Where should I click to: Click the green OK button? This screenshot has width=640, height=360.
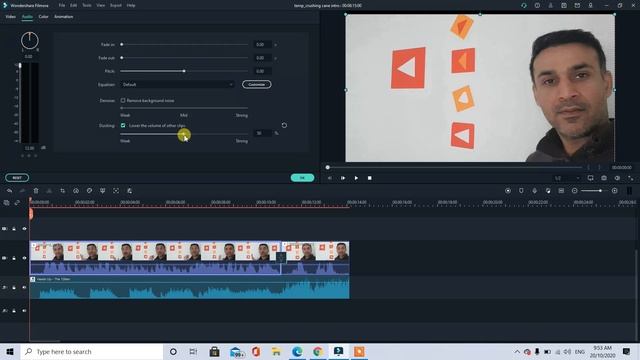[302, 178]
